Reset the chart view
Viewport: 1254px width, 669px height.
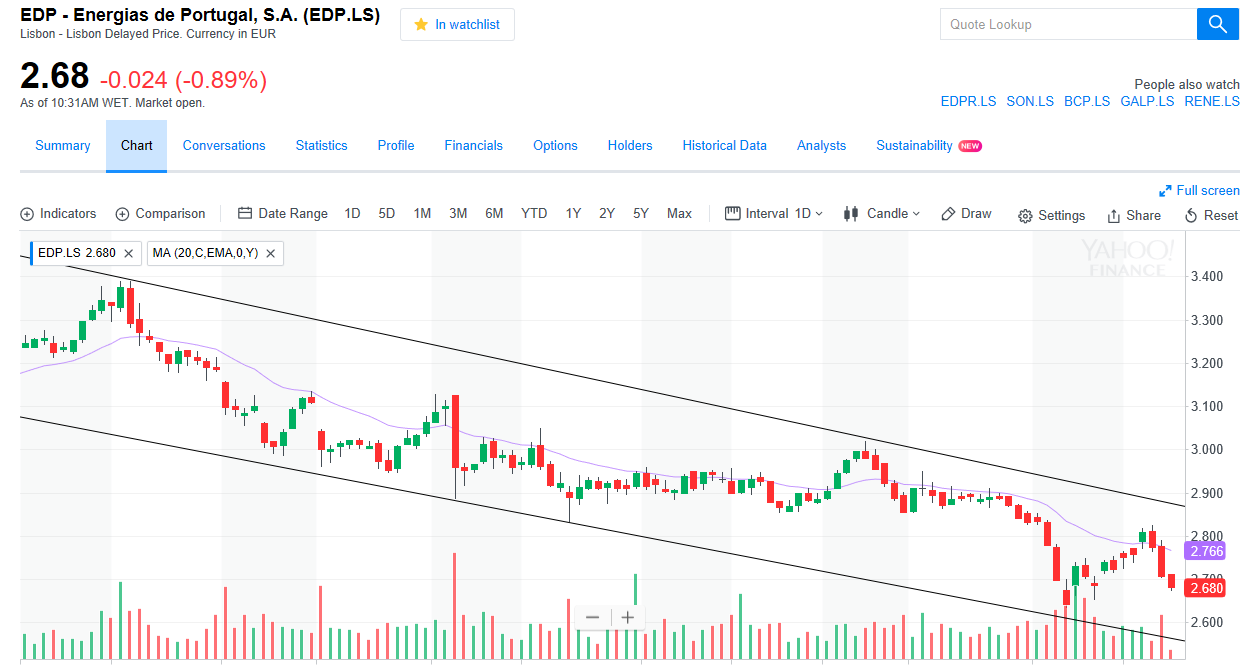tap(1211, 216)
